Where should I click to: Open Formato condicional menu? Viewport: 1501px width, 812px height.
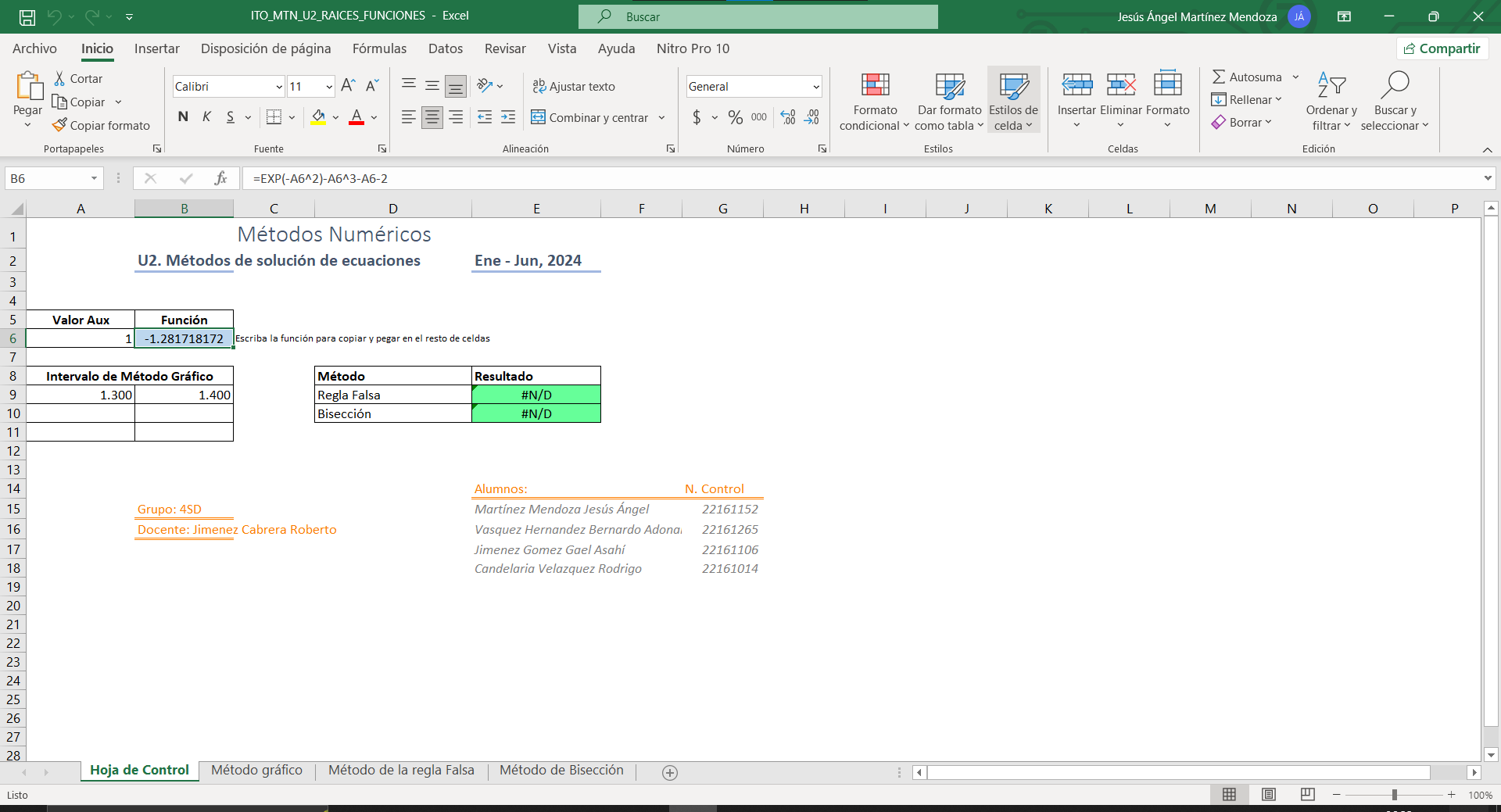pos(875,102)
